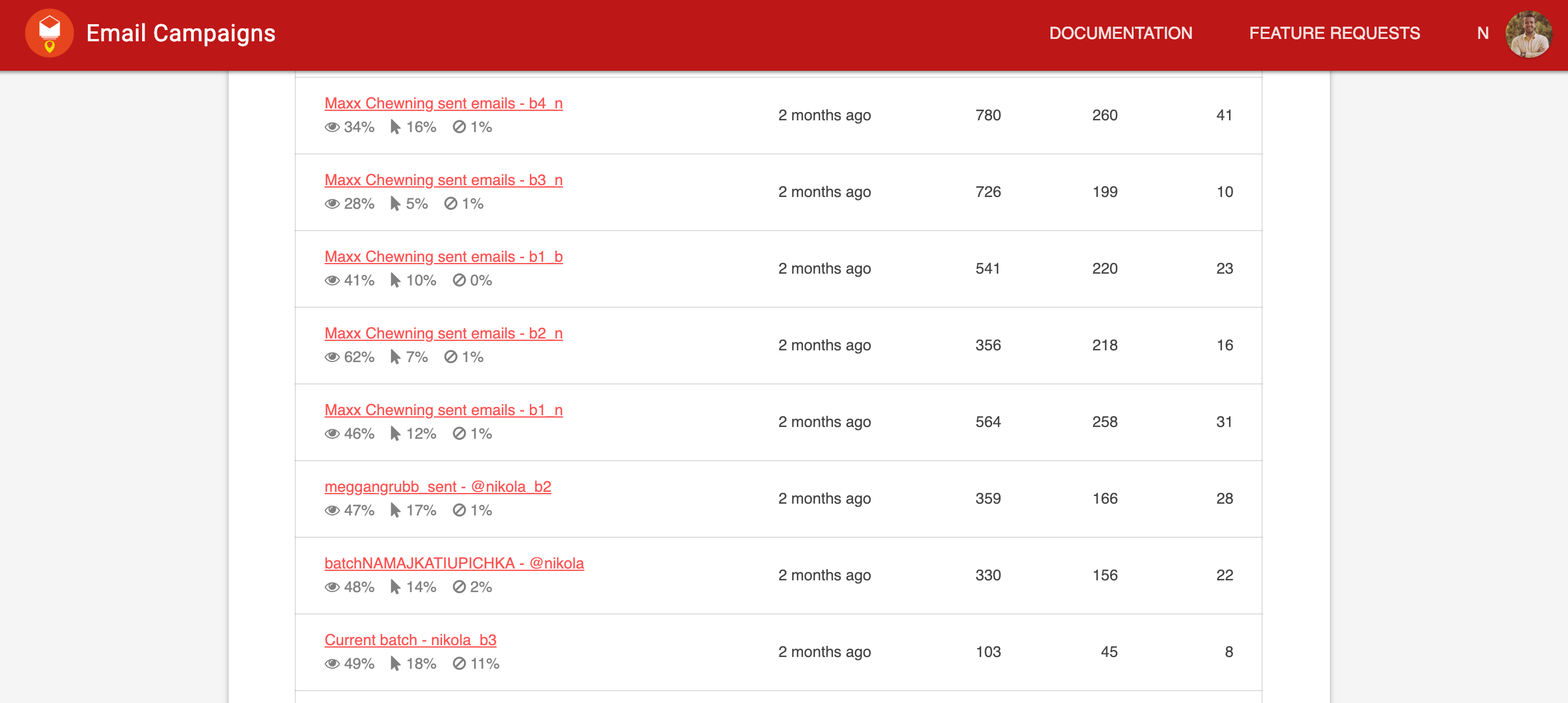Click the eye open-rate icon beside 62%
Screen dimensions: 1568x703
click(x=332, y=357)
